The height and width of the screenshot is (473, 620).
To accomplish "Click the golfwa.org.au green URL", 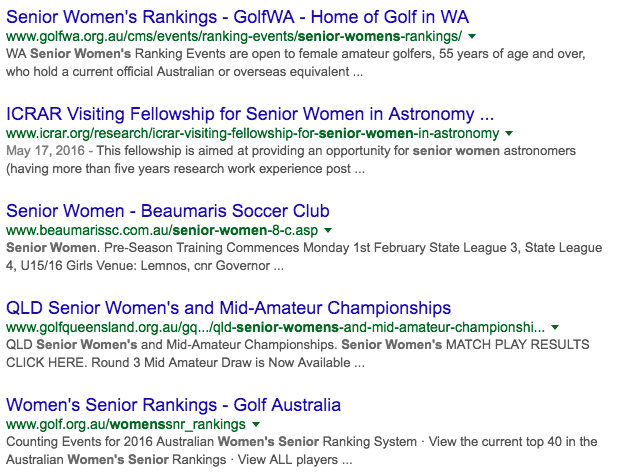I will [234, 36].
